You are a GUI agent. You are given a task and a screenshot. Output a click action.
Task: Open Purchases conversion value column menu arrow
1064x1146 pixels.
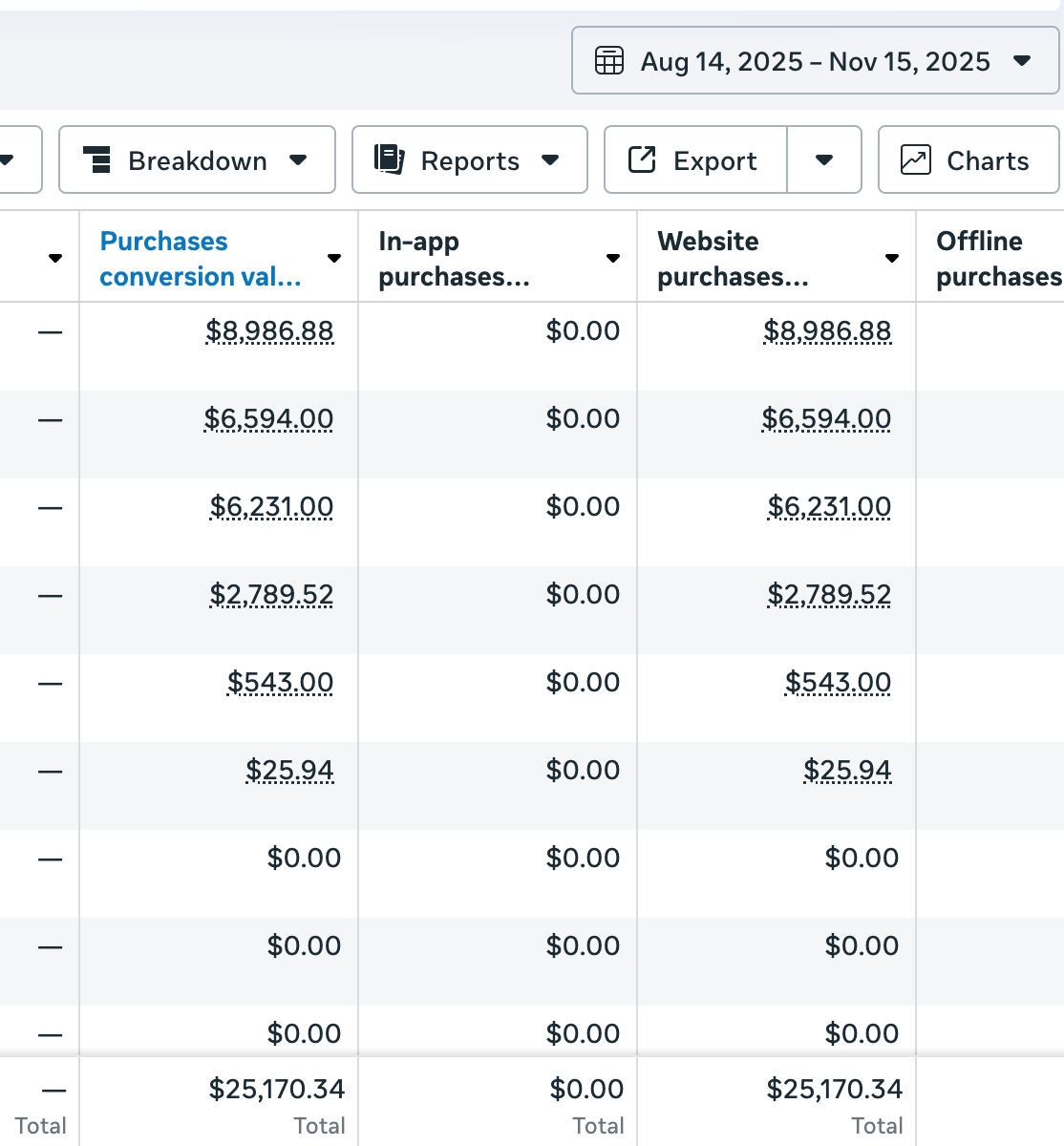tap(334, 259)
